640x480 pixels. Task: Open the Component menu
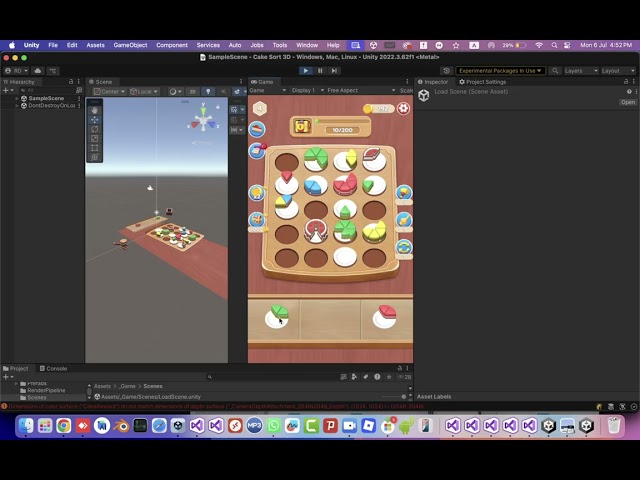[172, 45]
